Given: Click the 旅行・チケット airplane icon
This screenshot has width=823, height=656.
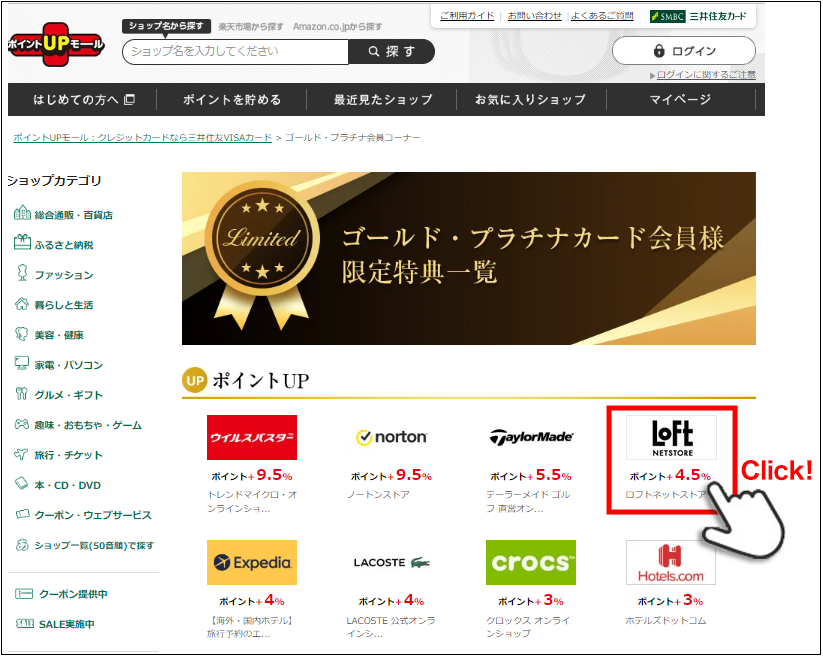Looking at the screenshot, I should pyautogui.click(x=21, y=454).
